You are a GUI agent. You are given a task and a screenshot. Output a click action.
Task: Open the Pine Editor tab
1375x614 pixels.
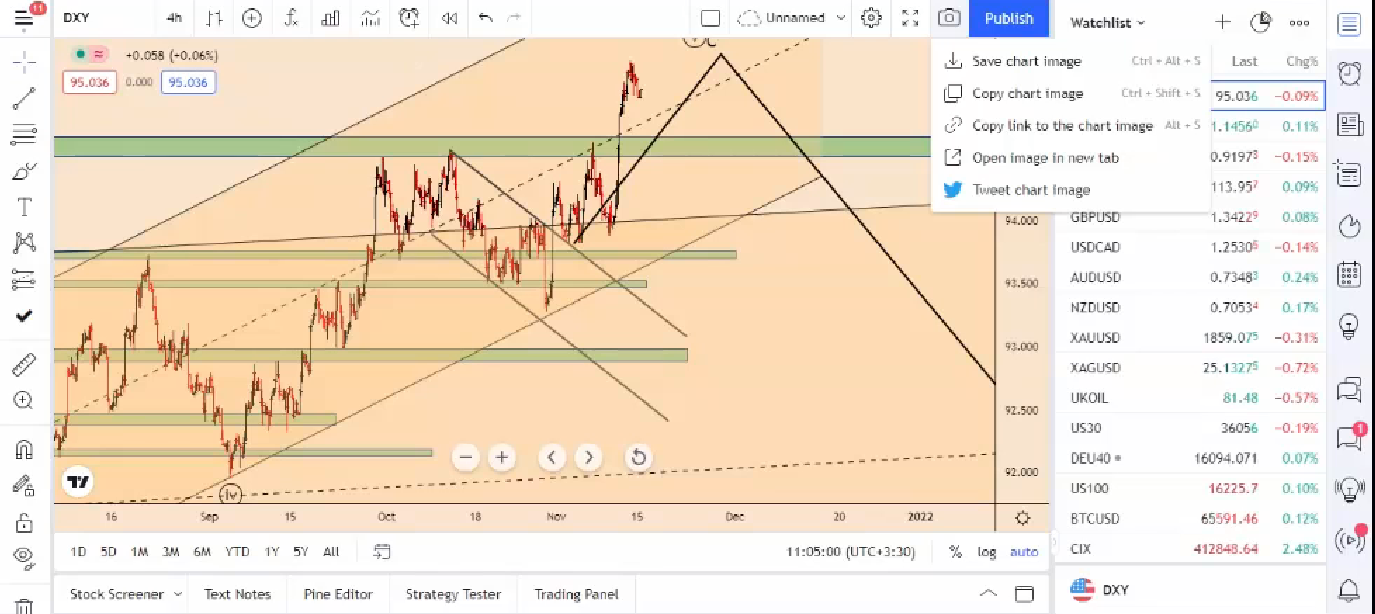tap(338, 594)
